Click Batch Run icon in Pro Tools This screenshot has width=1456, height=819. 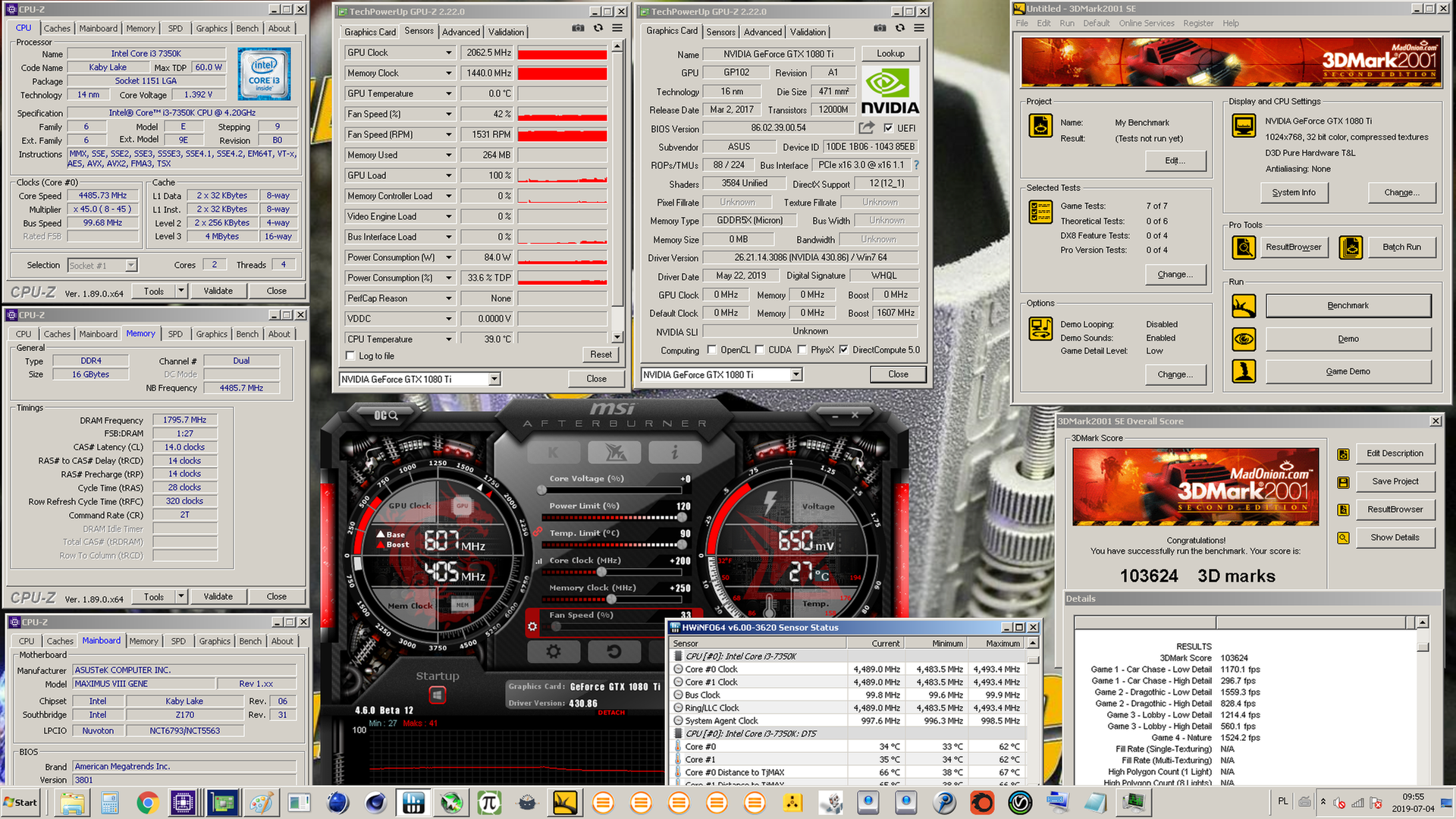point(1351,247)
